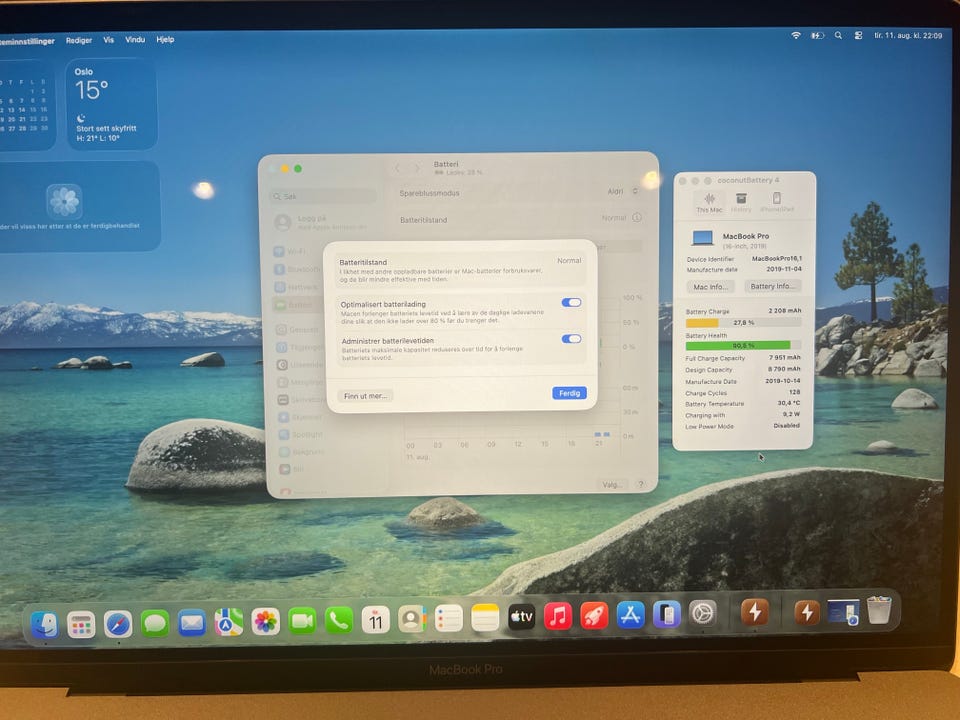Open the Spareblussmodus Aldri dropdown
This screenshot has height=720, width=960.
[623, 192]
